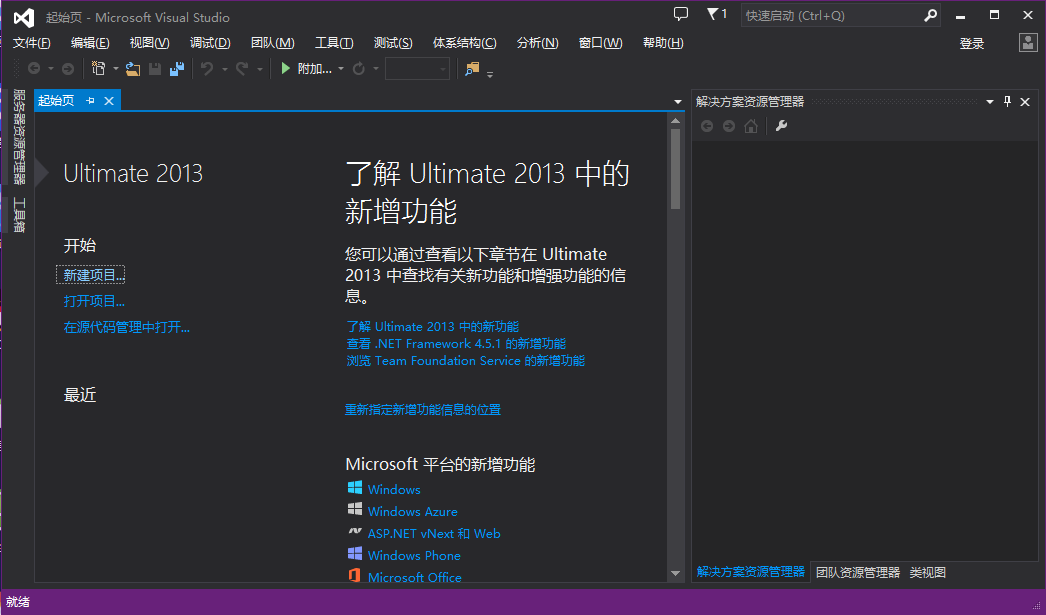
Task: Click the 新建项目... link
Action: click(x=93, y=275)
